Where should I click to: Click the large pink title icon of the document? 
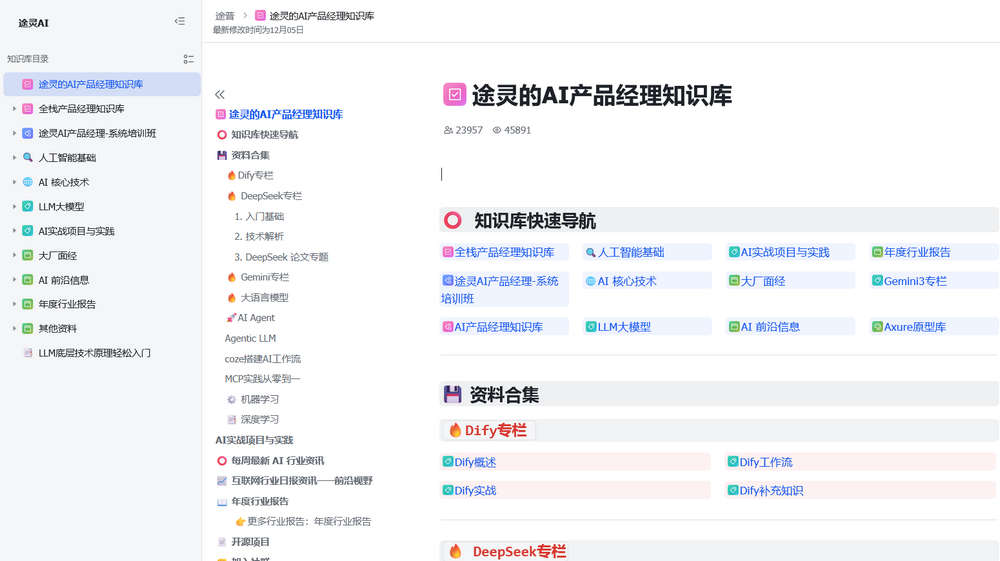coord(455,94)
